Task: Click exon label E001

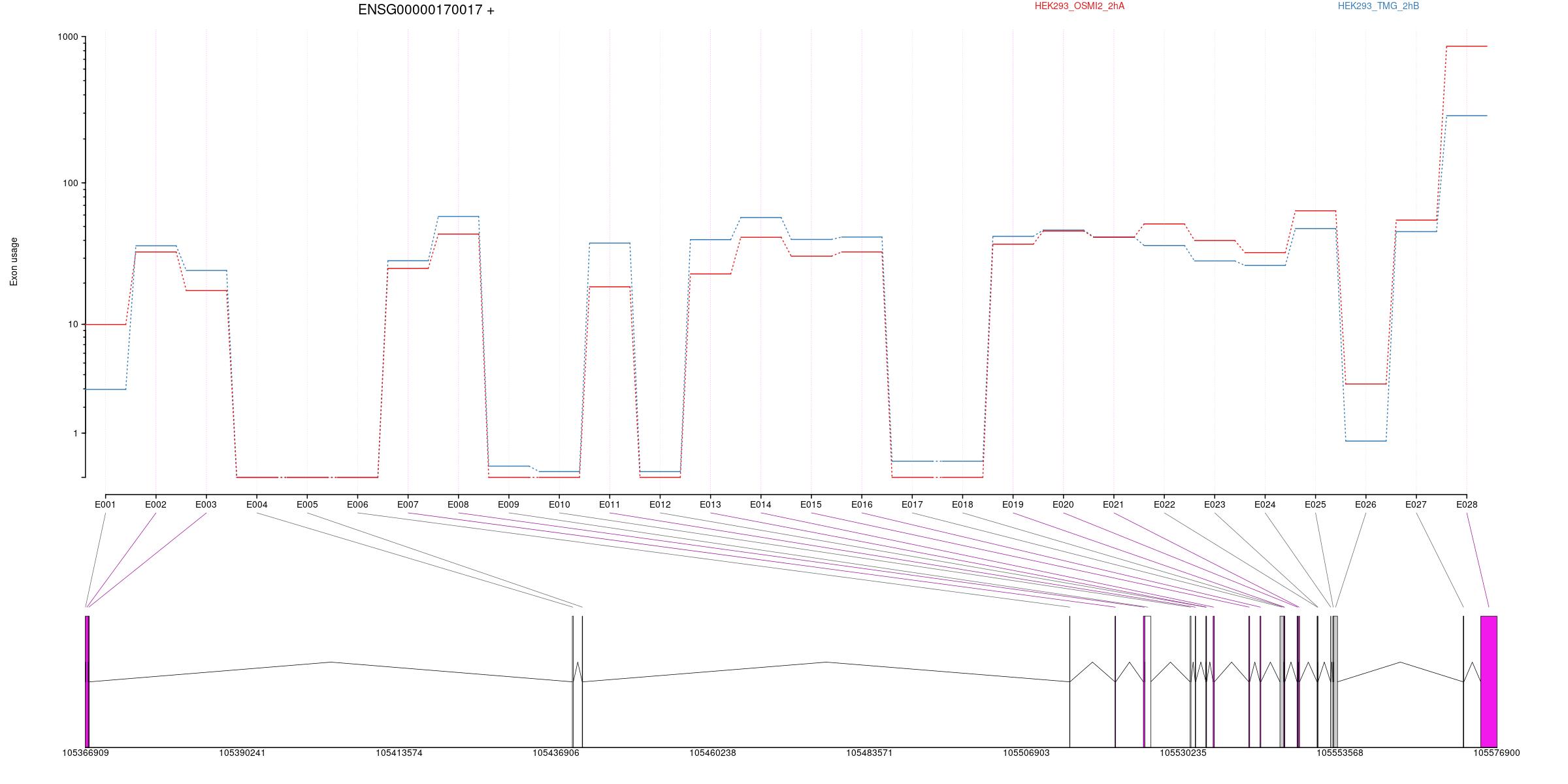Action: [x=105, y=504]
